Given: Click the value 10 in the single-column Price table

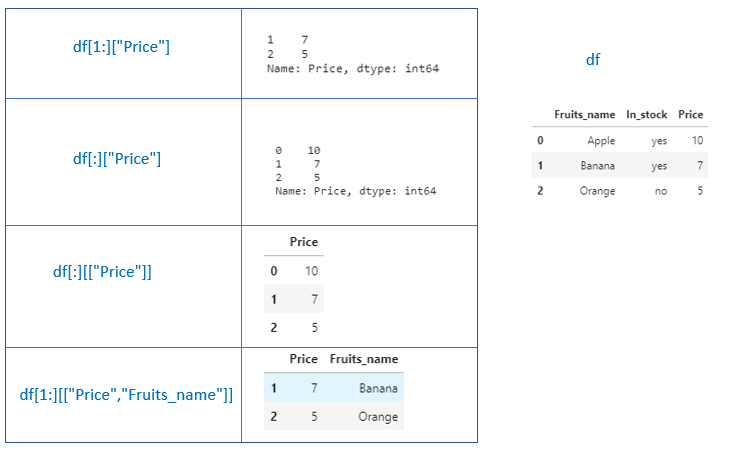Looking at the screenshot, I should pyautogui.click(x=310, y=271).
